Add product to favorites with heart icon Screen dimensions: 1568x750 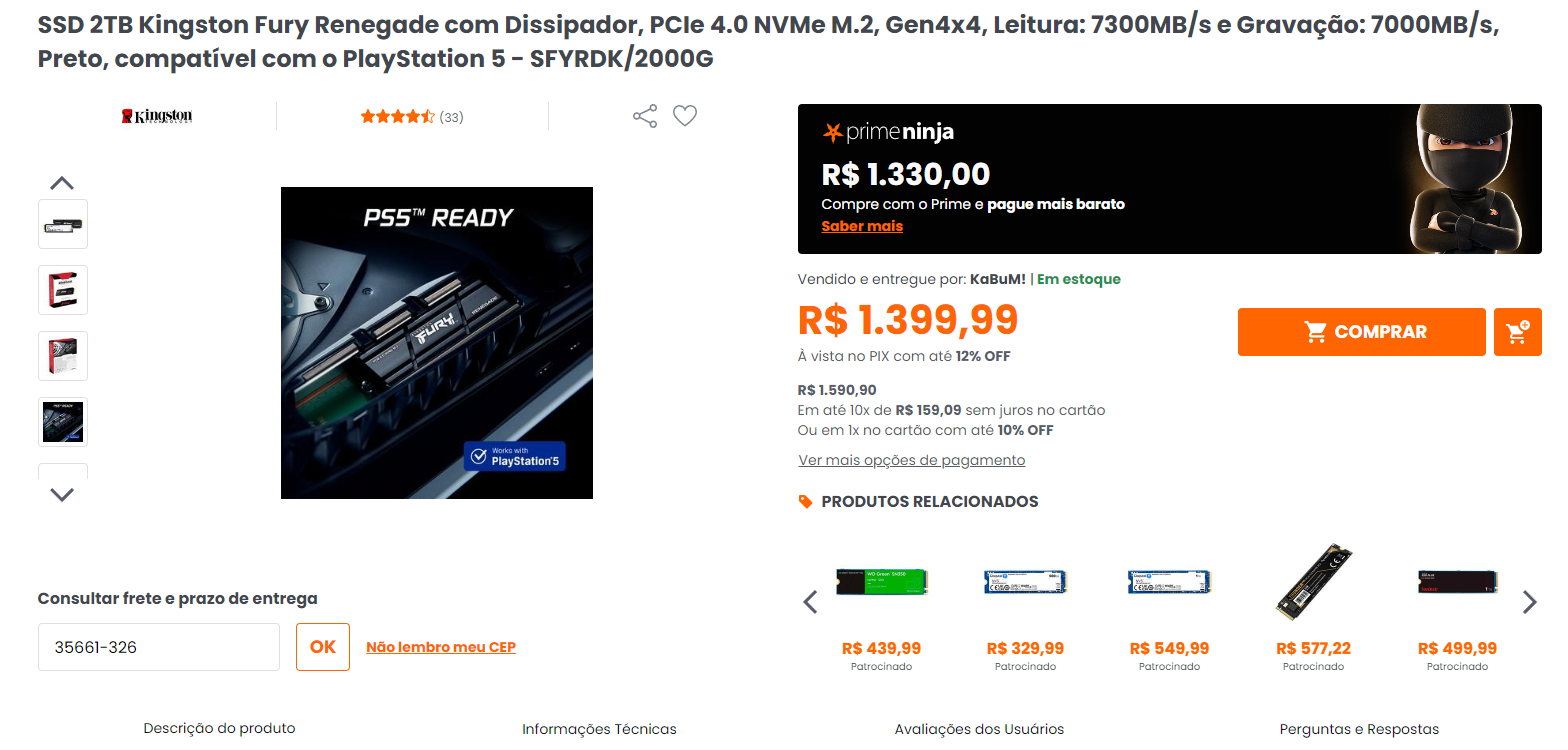coord(685,116)
